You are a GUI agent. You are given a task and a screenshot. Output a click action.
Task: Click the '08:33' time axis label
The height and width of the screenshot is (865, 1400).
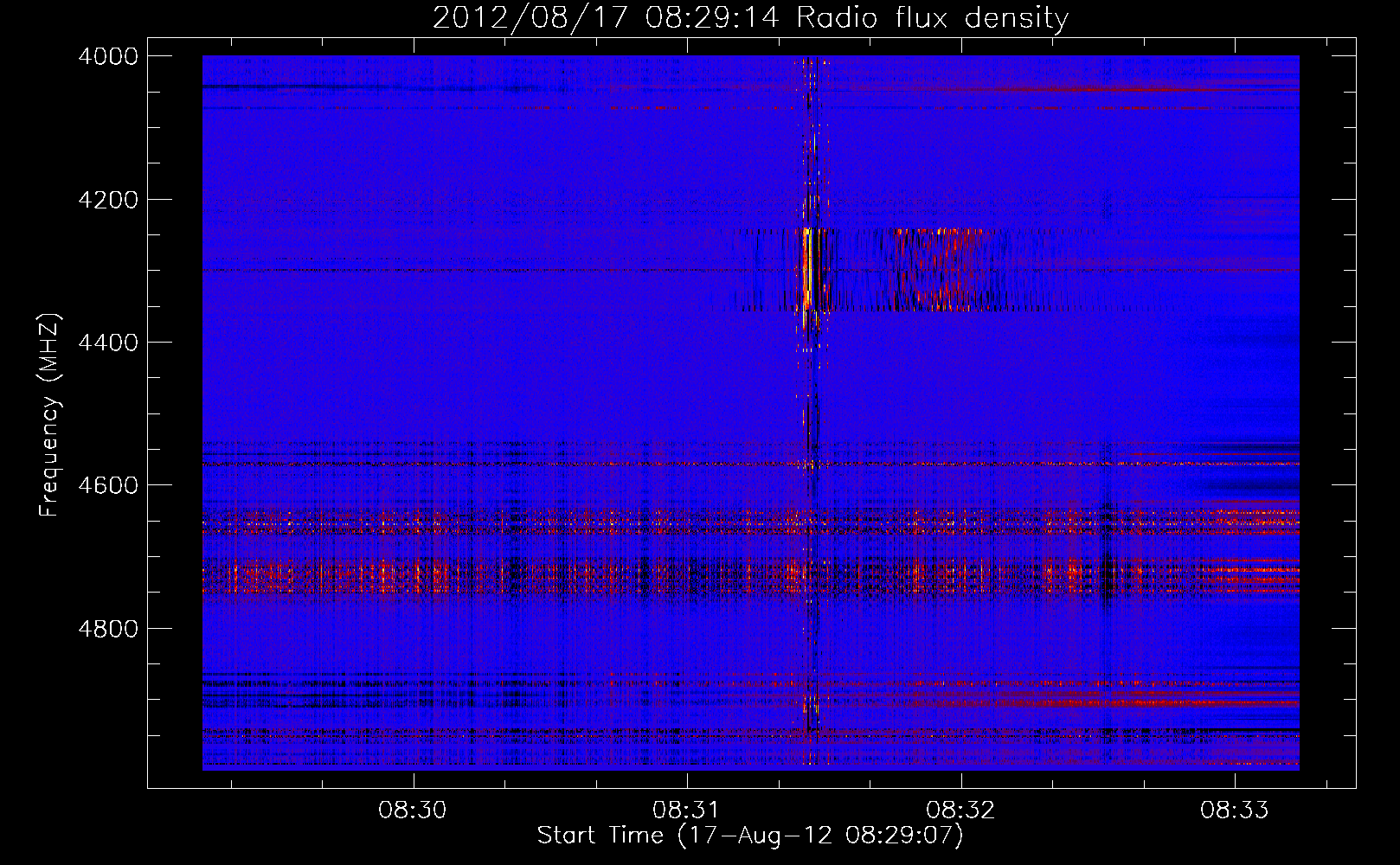click(x=1234, y=811)
